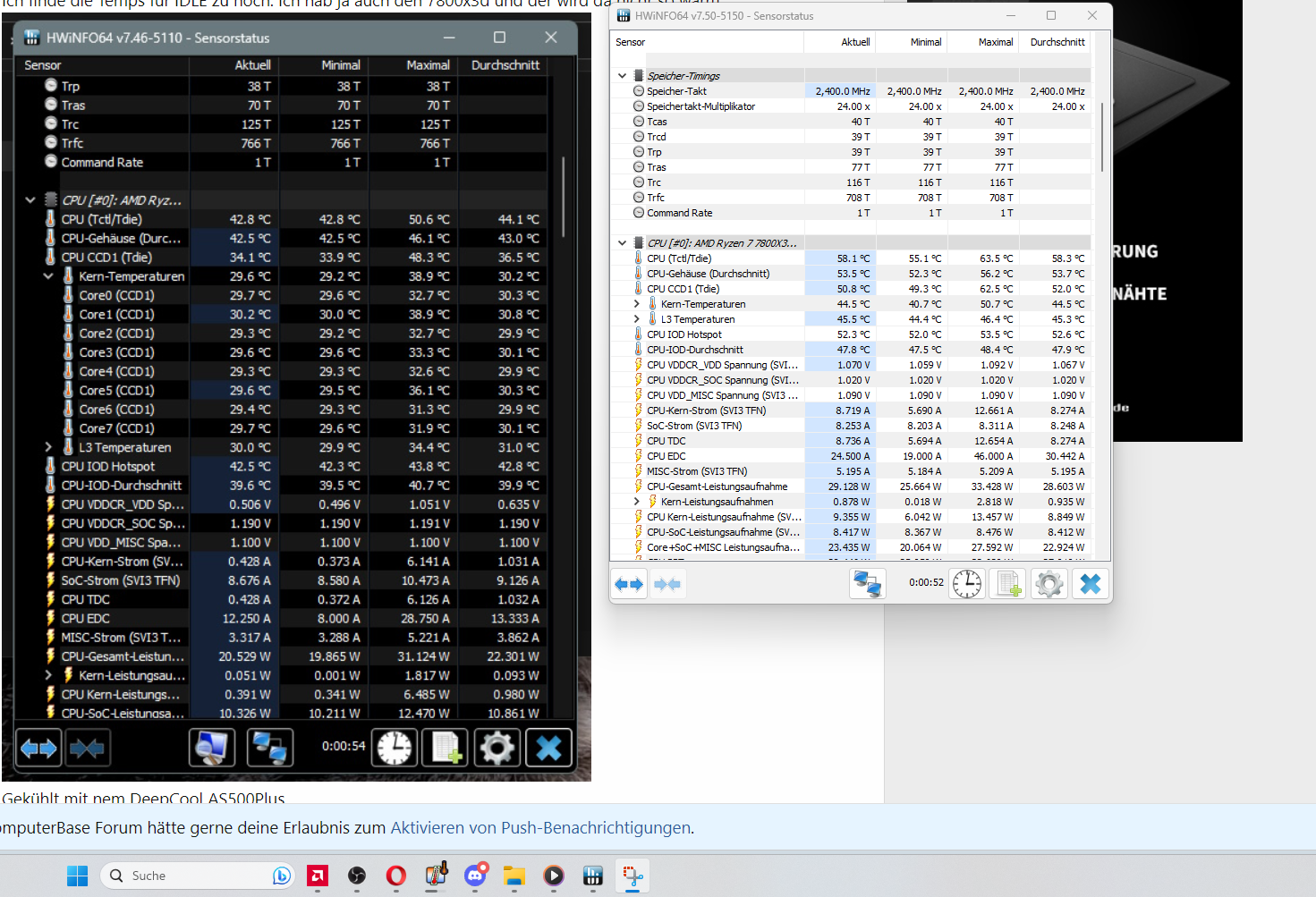Open the gear settings in the dark HWiNFO v7.46 toolbar
Screen dimensions: 1316x897
(x=497, y=747)
